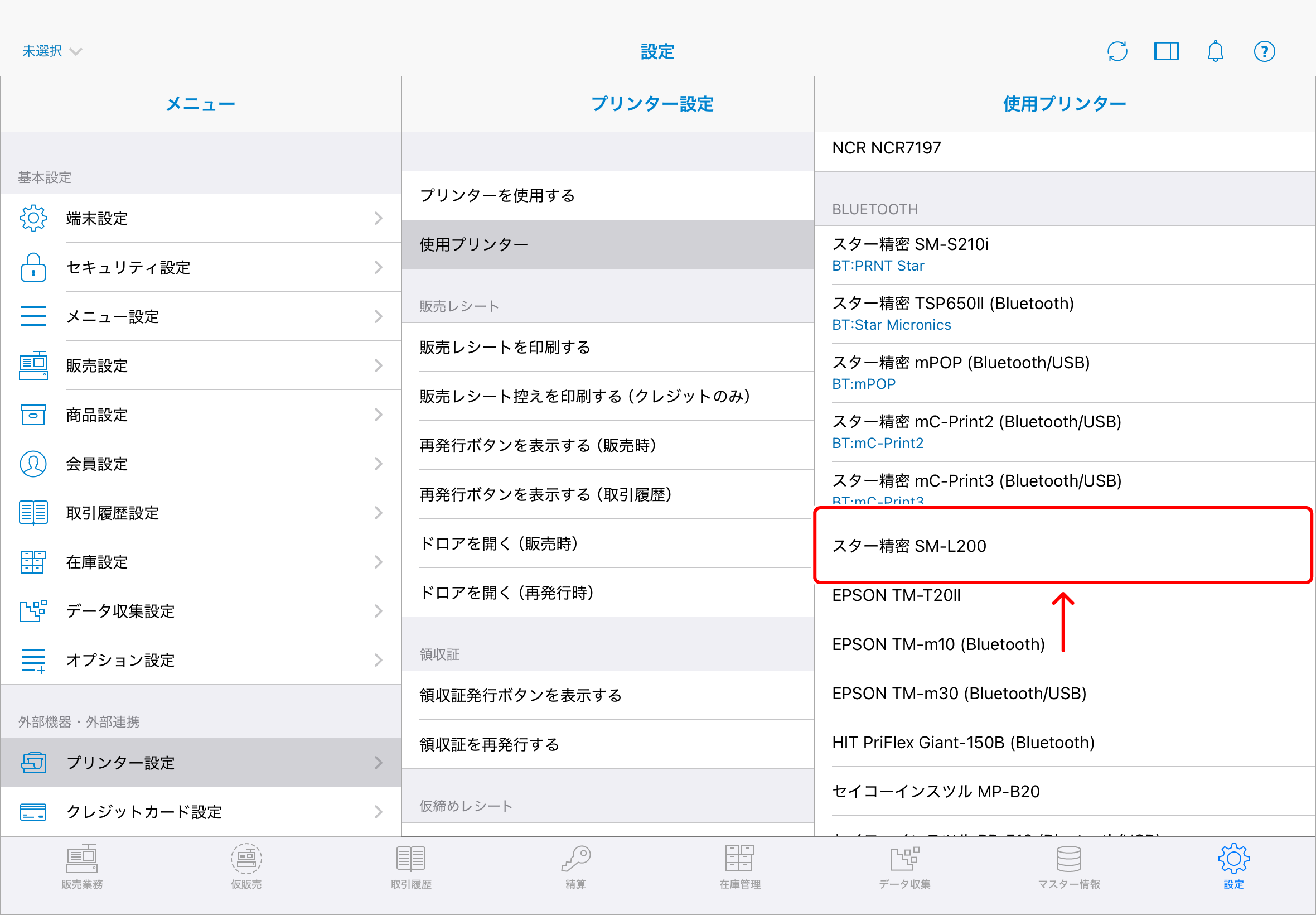Select the book icon beside 取引履歴設定
Screen dimensions: 1316x915
pos(33,513)
